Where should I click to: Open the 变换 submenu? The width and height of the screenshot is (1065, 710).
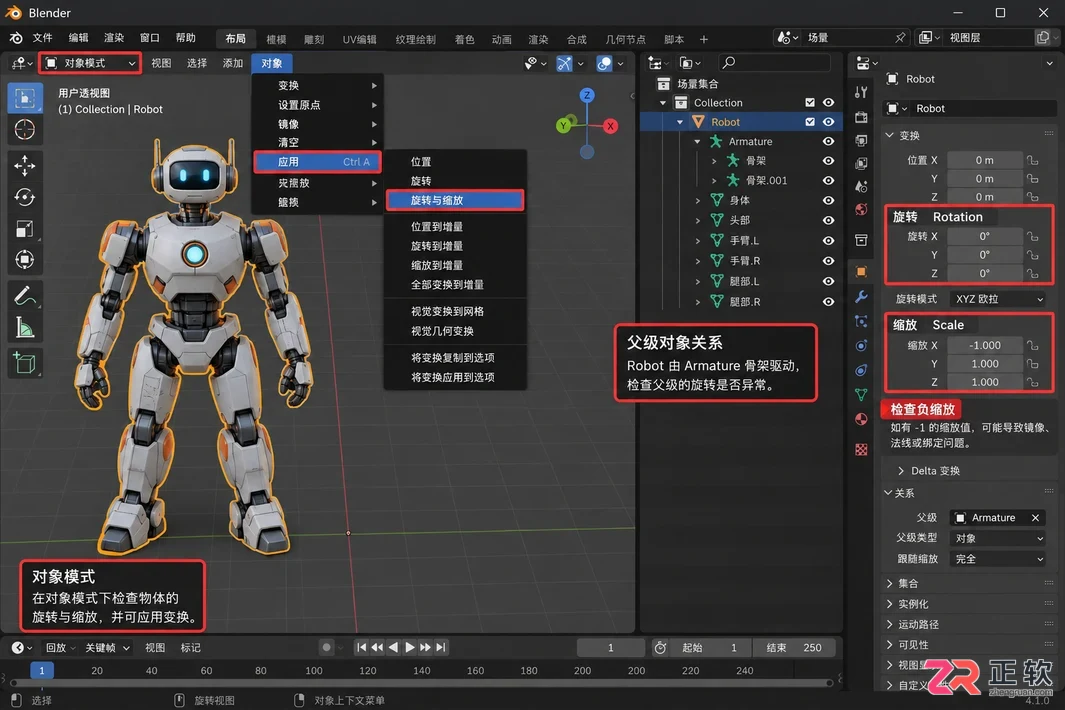317,86
